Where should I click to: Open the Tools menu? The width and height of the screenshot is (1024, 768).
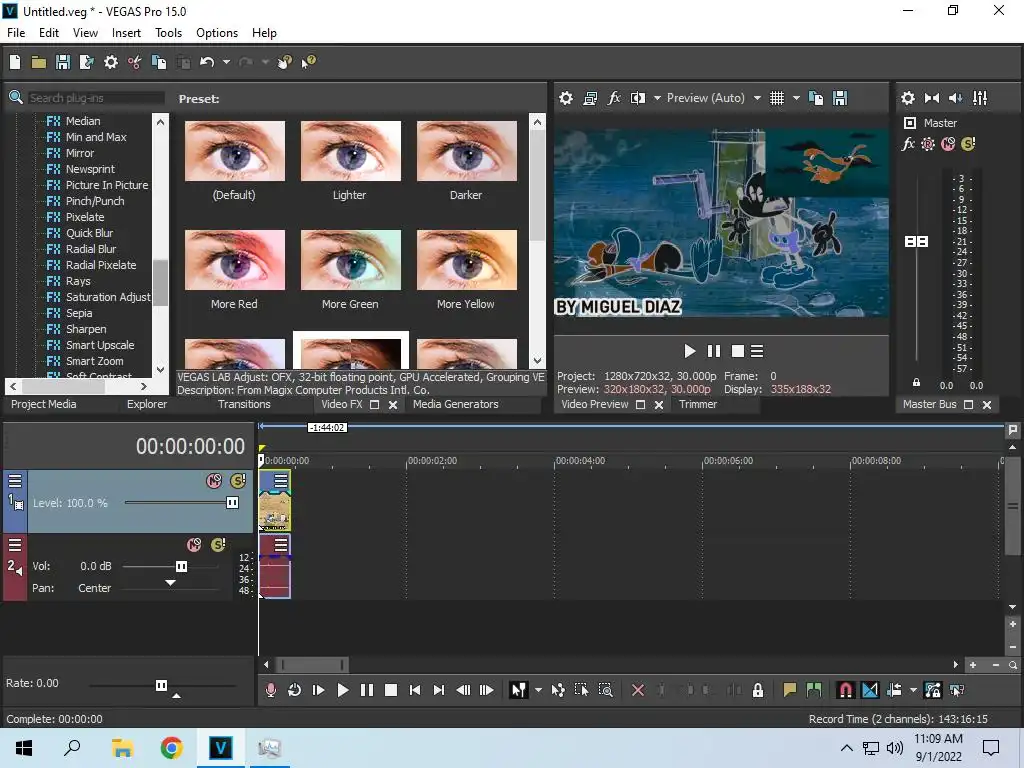tap(168, 33)
